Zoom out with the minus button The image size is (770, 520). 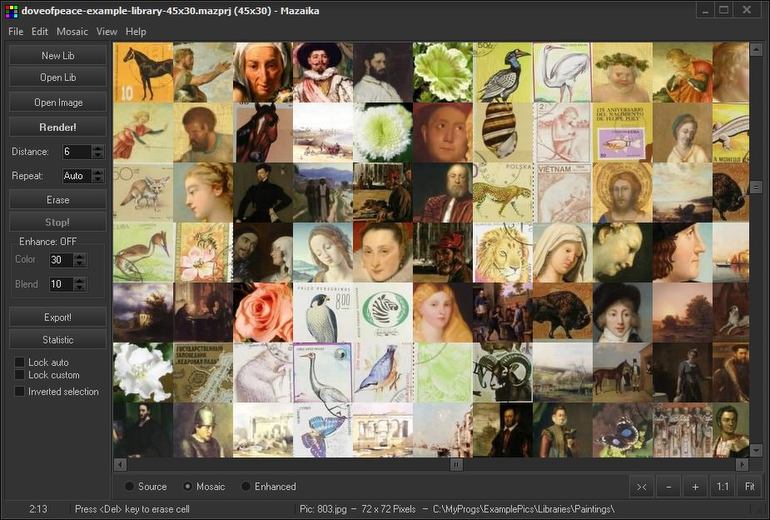[668, 487]
